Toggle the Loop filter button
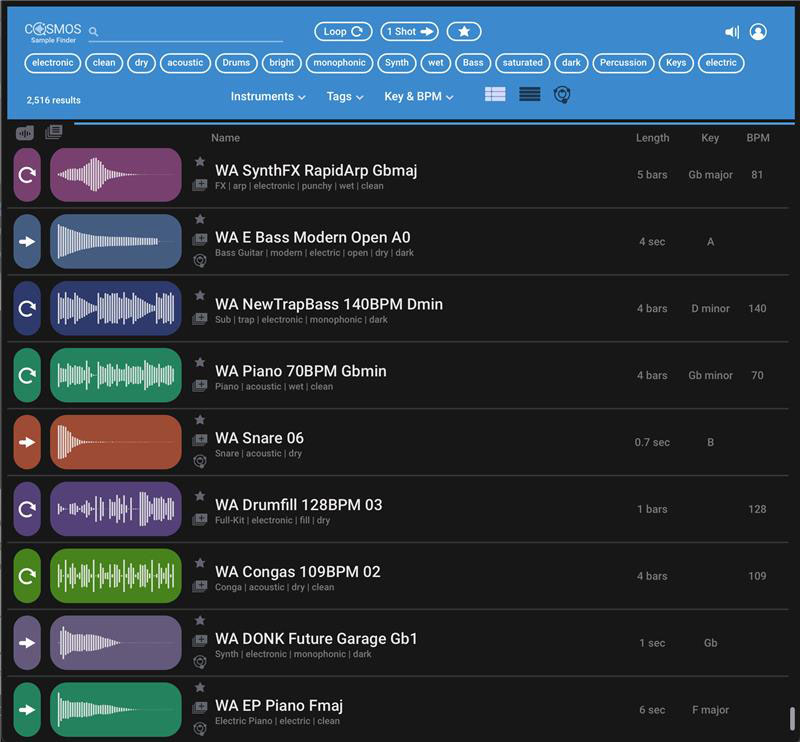Screen dimensions: 800x742 pyautogui.click(x=343, y=32)
